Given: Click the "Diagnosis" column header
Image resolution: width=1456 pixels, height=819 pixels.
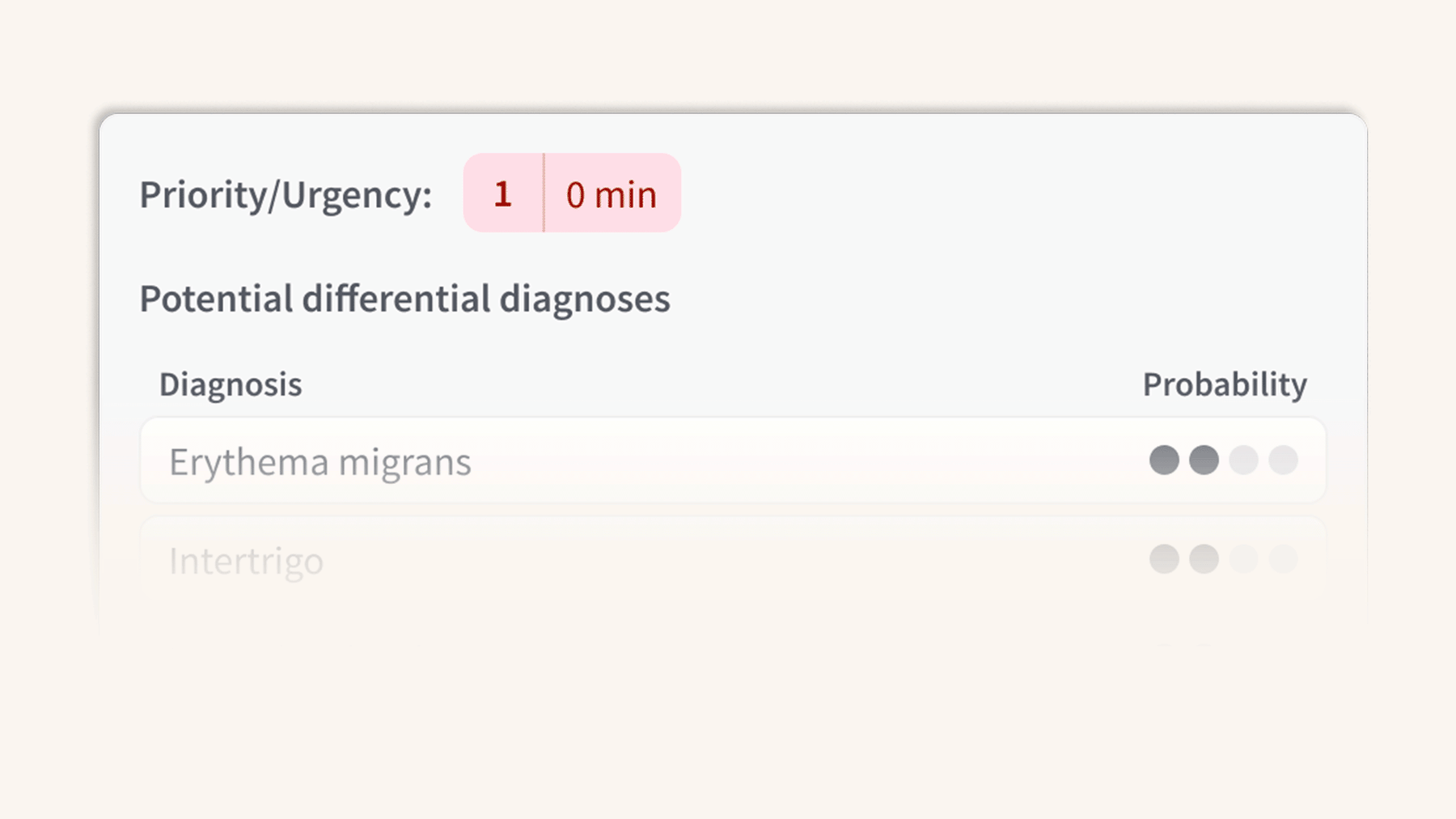Looking at the screenshot, I should pos(231,384).
